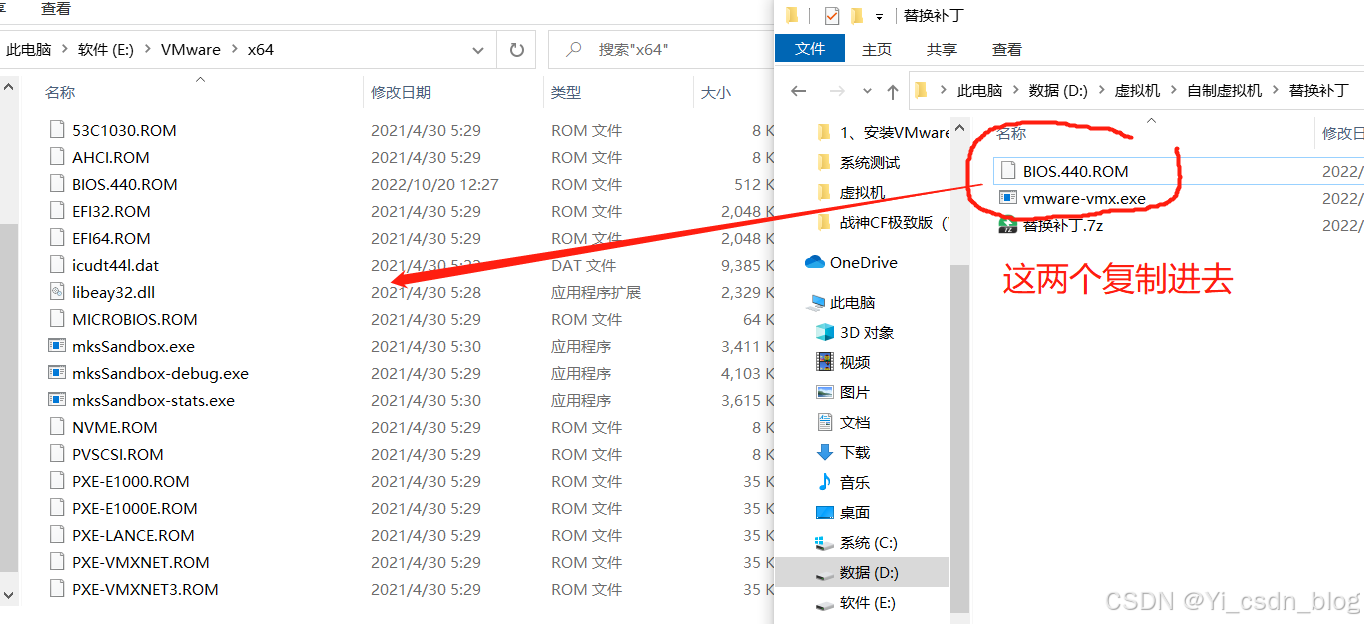Open the 查看 tab in right window
This screenshot has height=624, width=1364.
click(x=1007, y=49)
